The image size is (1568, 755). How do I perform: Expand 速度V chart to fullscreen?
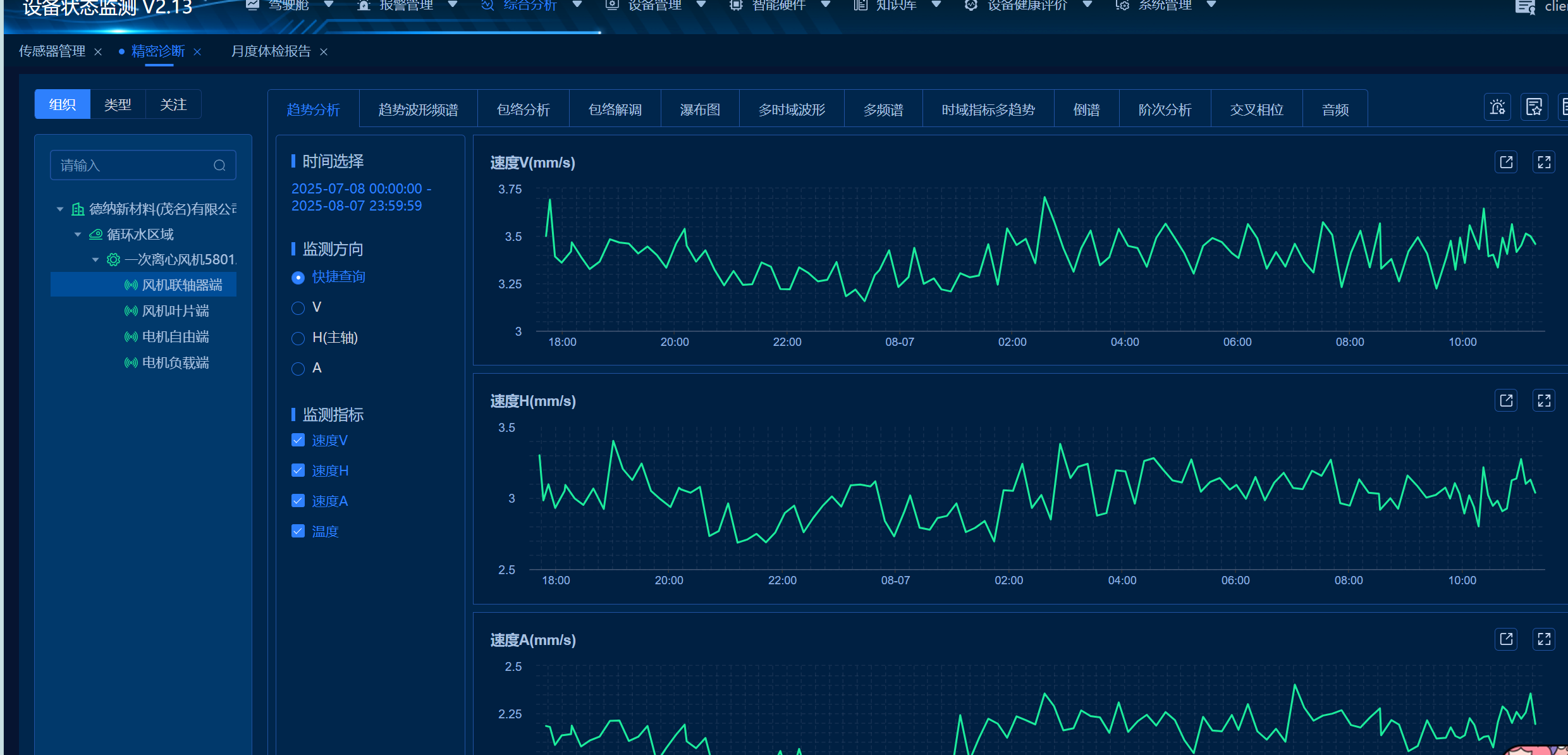coord(1544,162)
